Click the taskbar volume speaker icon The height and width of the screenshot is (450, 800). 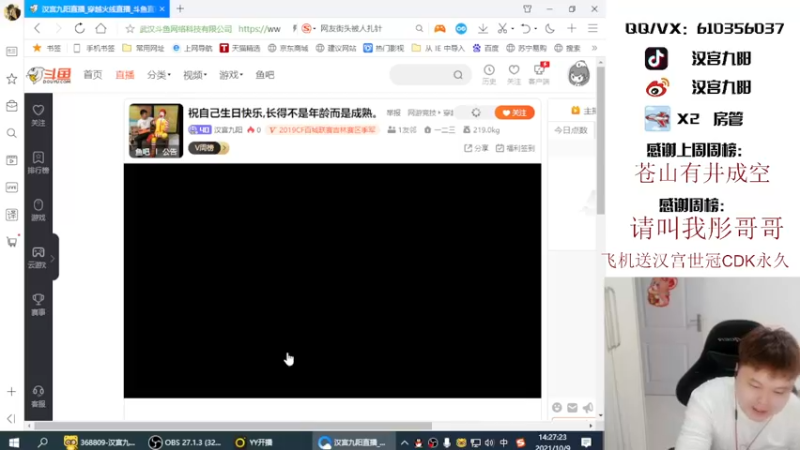tap(489, 442)
